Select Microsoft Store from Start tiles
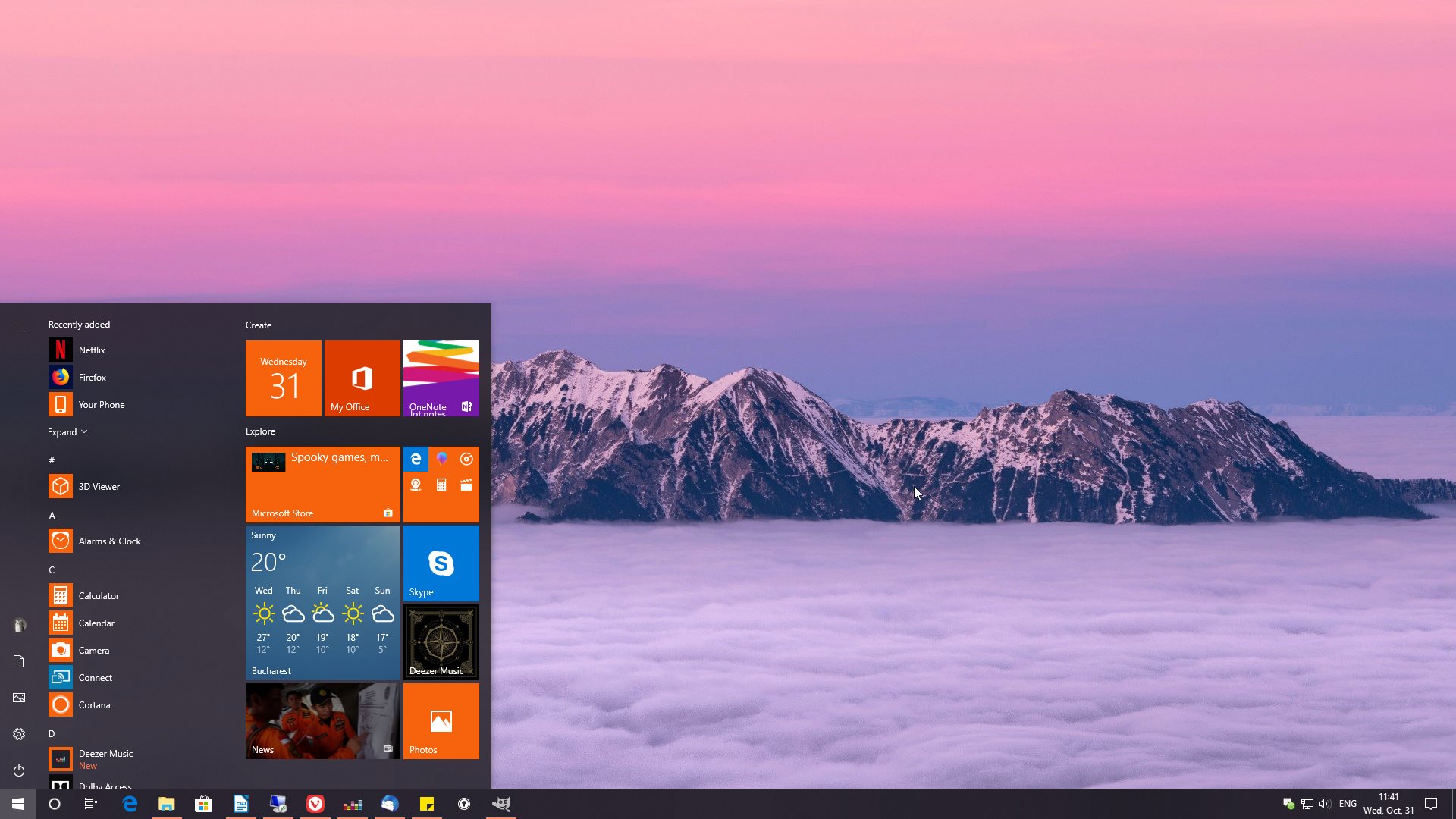The image size is (1456, 819). tap(322, 483)
